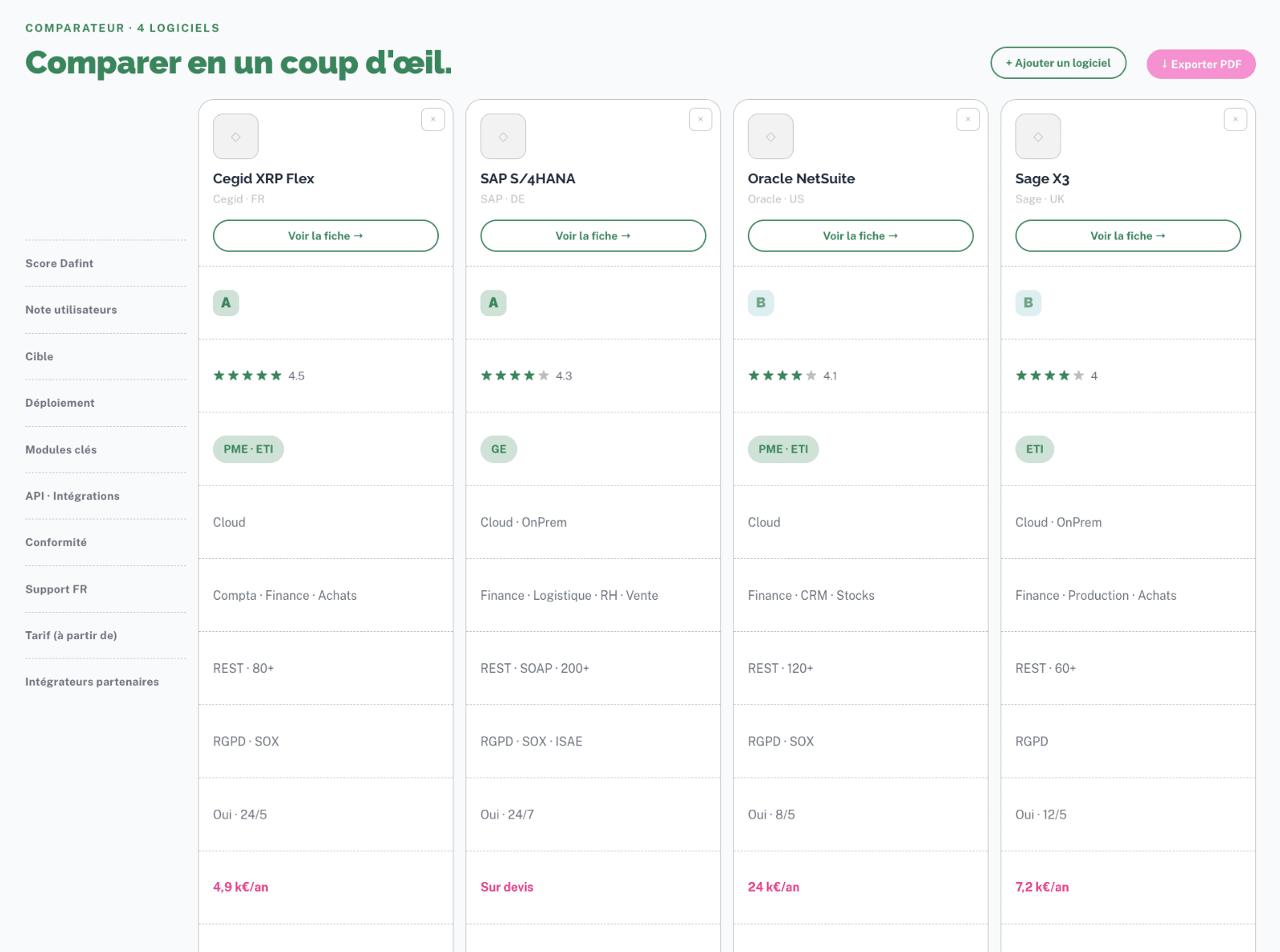Click the Oracle NetSuite title
Image resolution: width=1280 pixels, height=952 pixels.
pos(802,178)
